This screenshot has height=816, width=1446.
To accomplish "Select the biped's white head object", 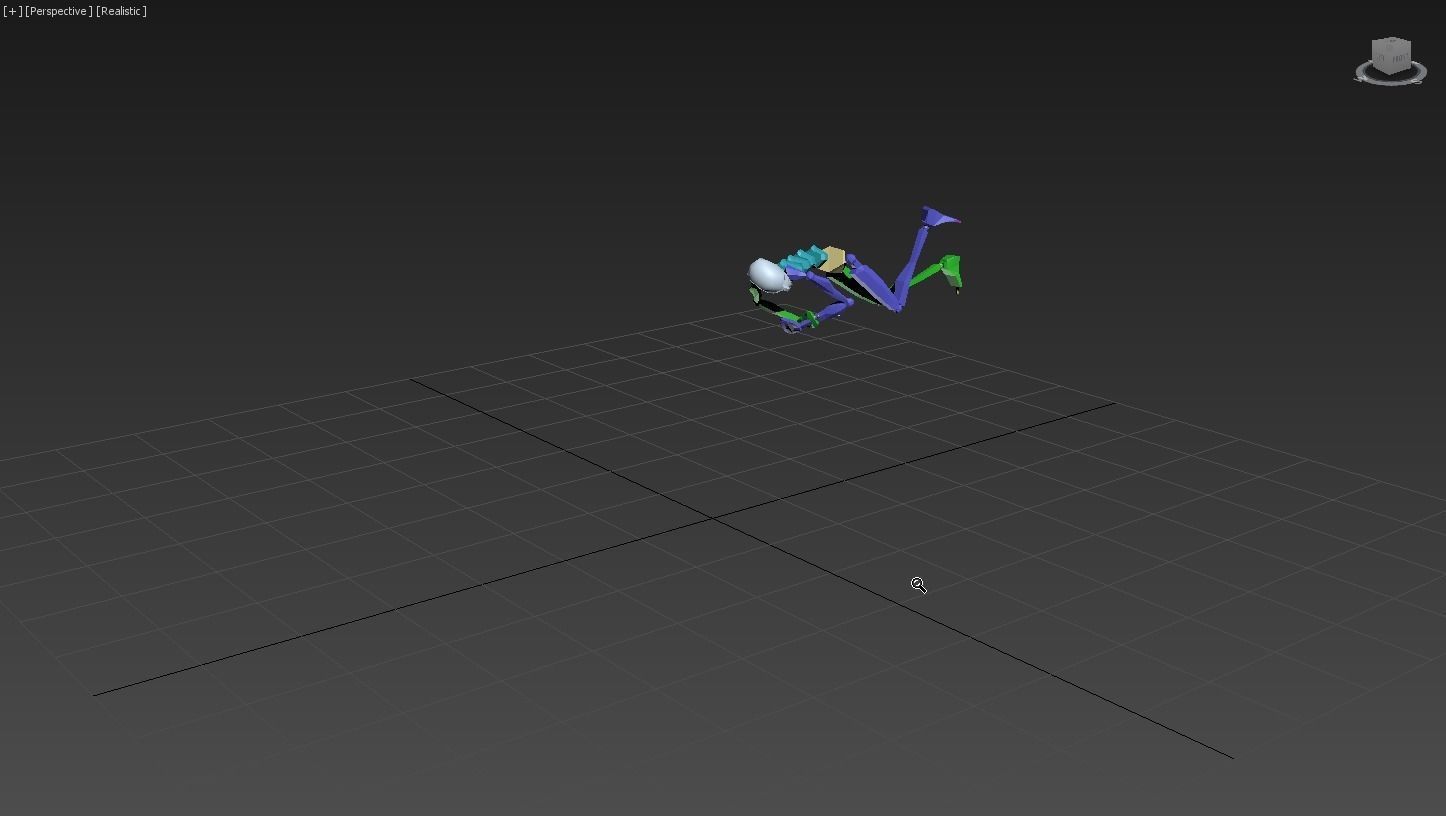I will point(768,274).
